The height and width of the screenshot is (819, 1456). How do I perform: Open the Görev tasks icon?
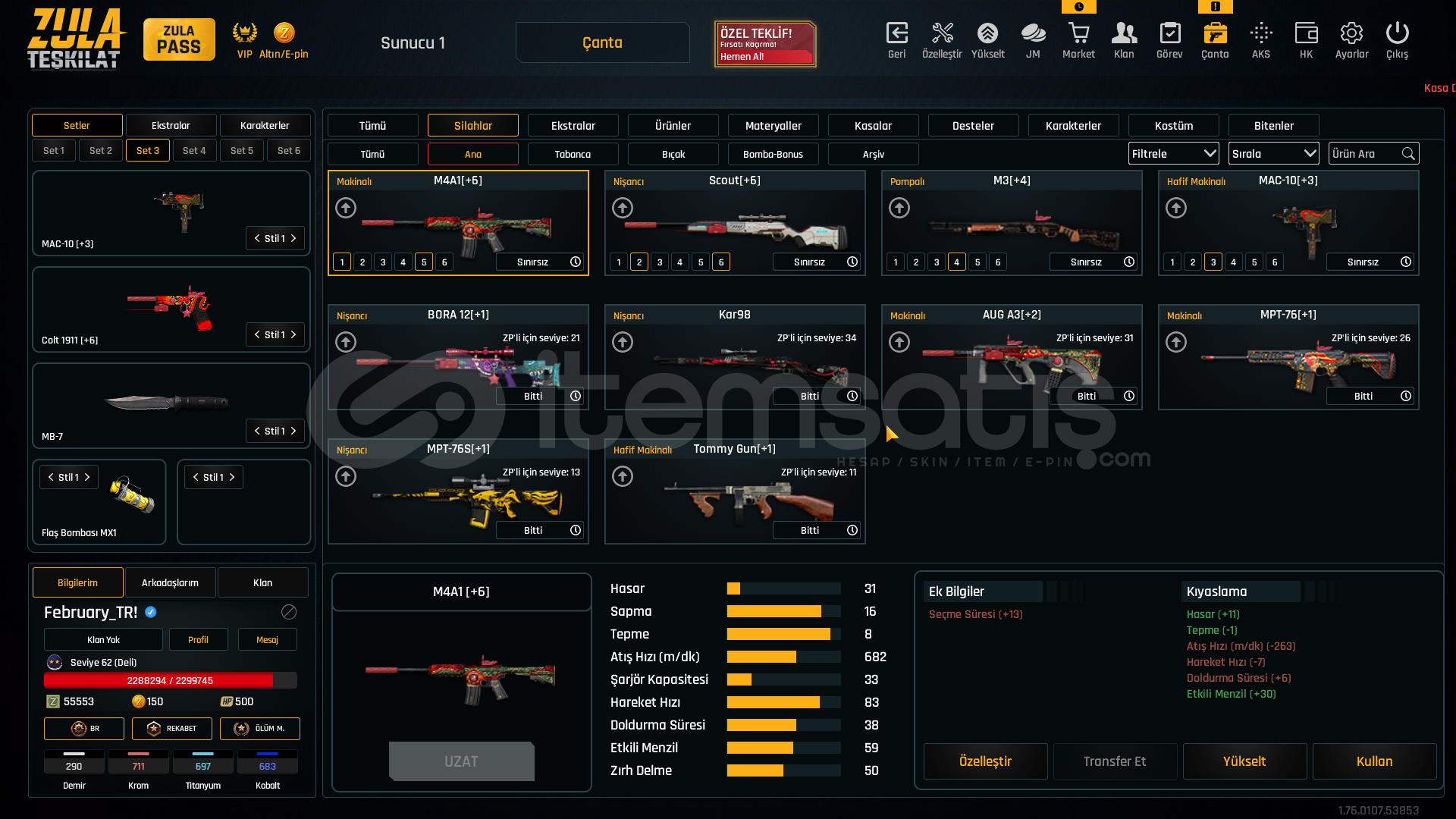click(1169, 39)
